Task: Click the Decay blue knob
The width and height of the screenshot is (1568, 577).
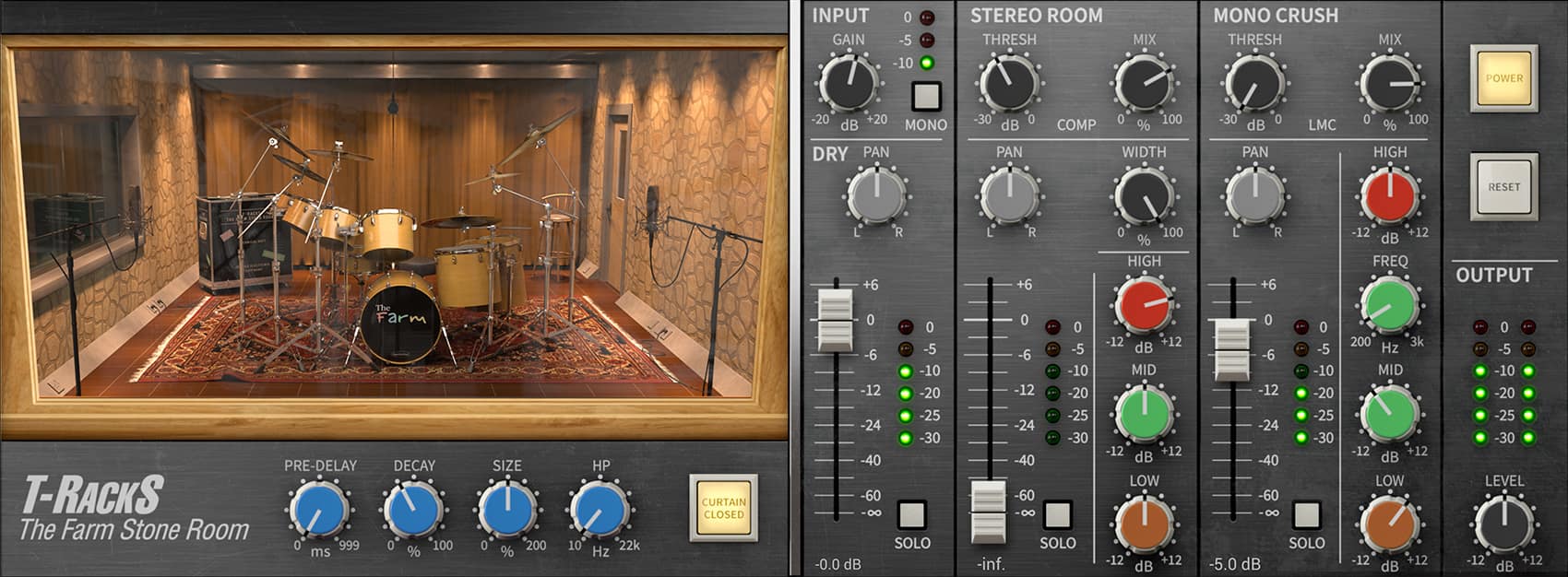Action: (x=413, y=511)
